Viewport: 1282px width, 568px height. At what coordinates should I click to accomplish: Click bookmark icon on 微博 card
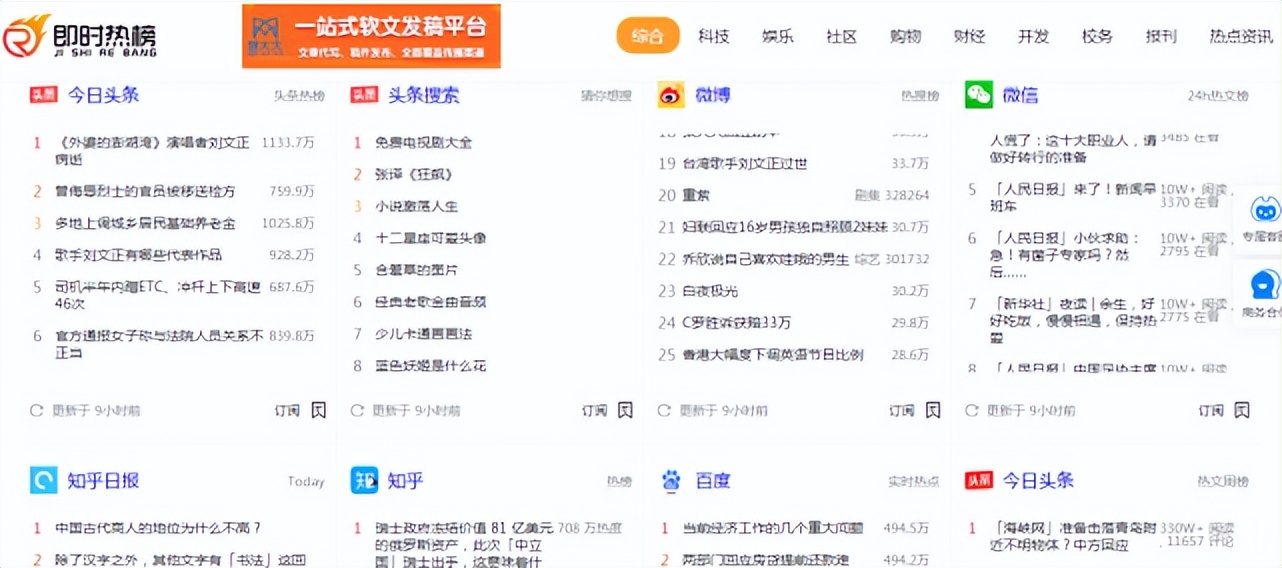point(933,410)
